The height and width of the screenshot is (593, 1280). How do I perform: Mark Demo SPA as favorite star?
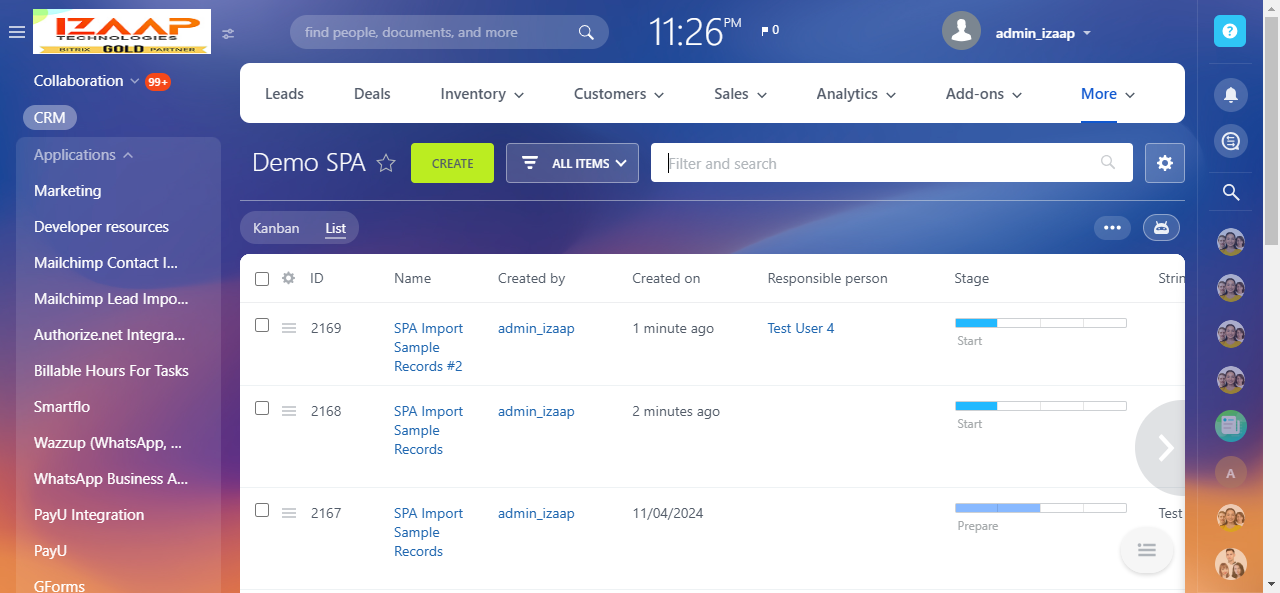pyautogui.click(x=386, y=163)
